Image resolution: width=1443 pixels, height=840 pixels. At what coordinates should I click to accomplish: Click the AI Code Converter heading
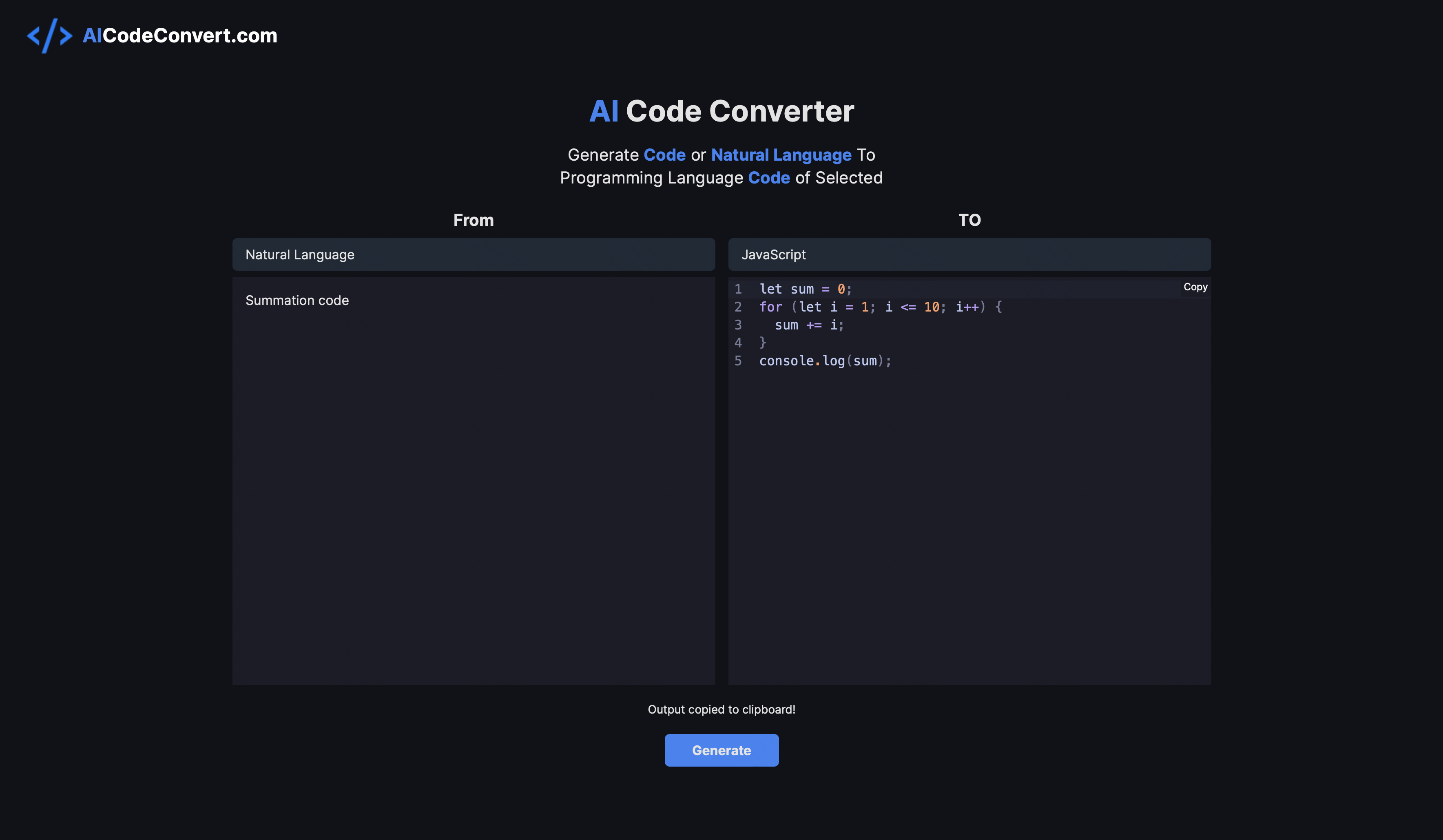pos(721,111)
